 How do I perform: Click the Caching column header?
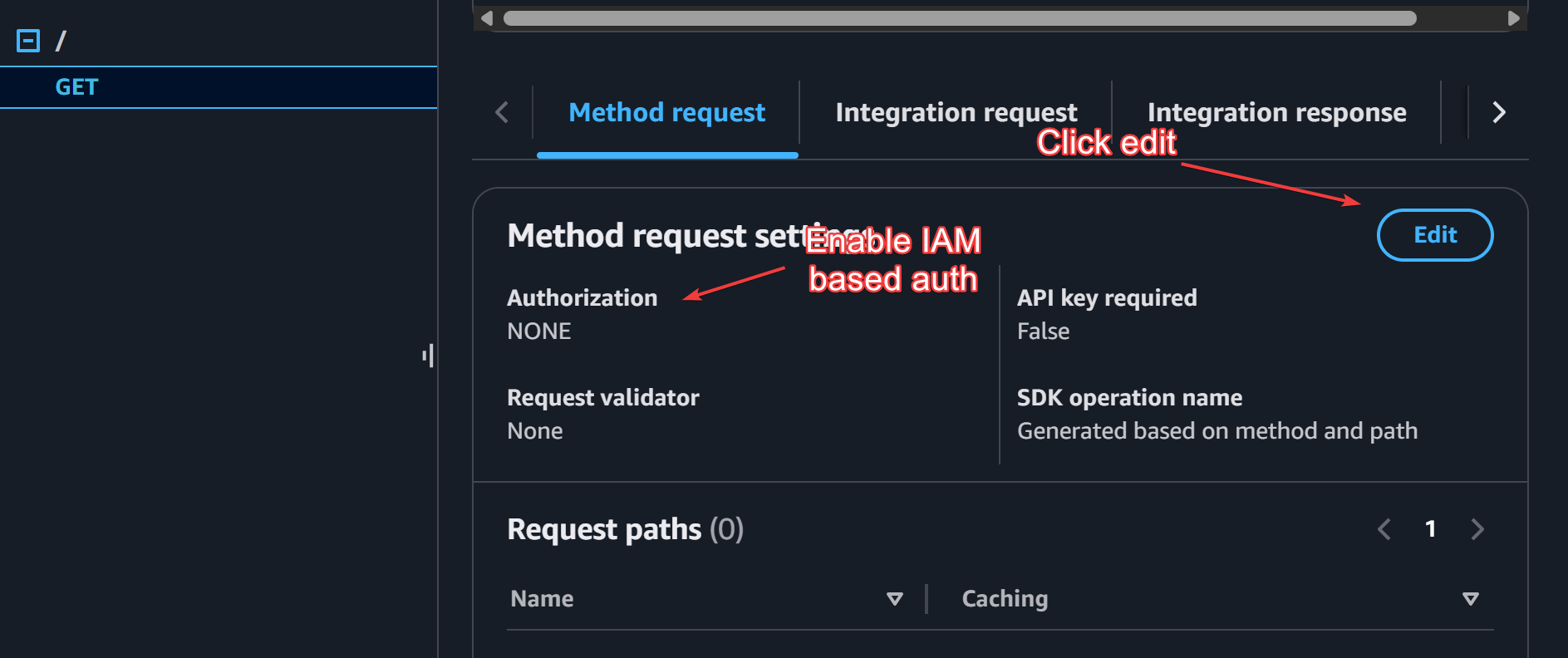1005,599
